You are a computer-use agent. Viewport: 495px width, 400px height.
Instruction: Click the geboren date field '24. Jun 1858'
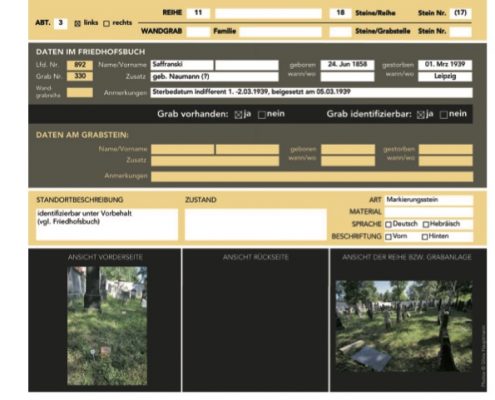[x=347, y=65]
